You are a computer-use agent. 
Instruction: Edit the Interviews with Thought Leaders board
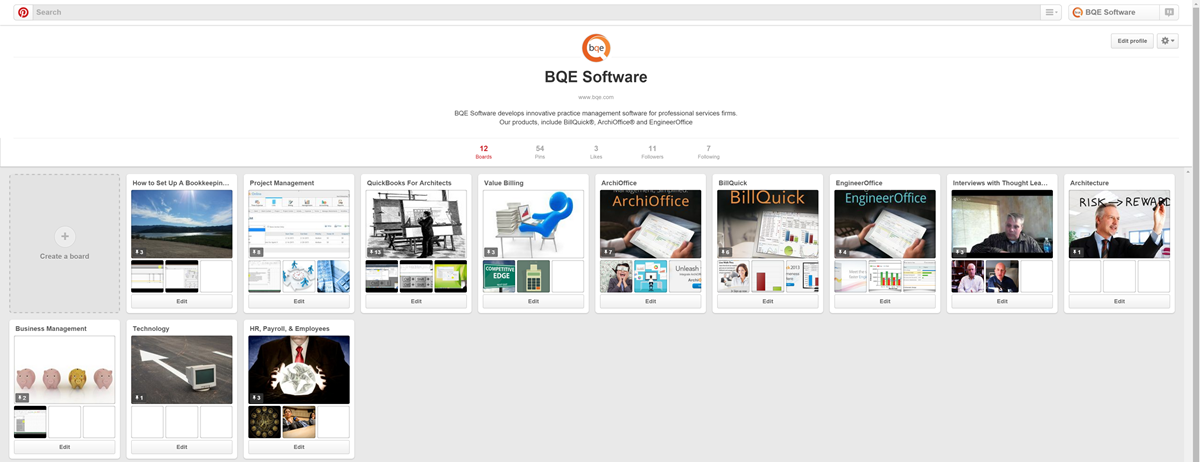tap(1002, 301)
